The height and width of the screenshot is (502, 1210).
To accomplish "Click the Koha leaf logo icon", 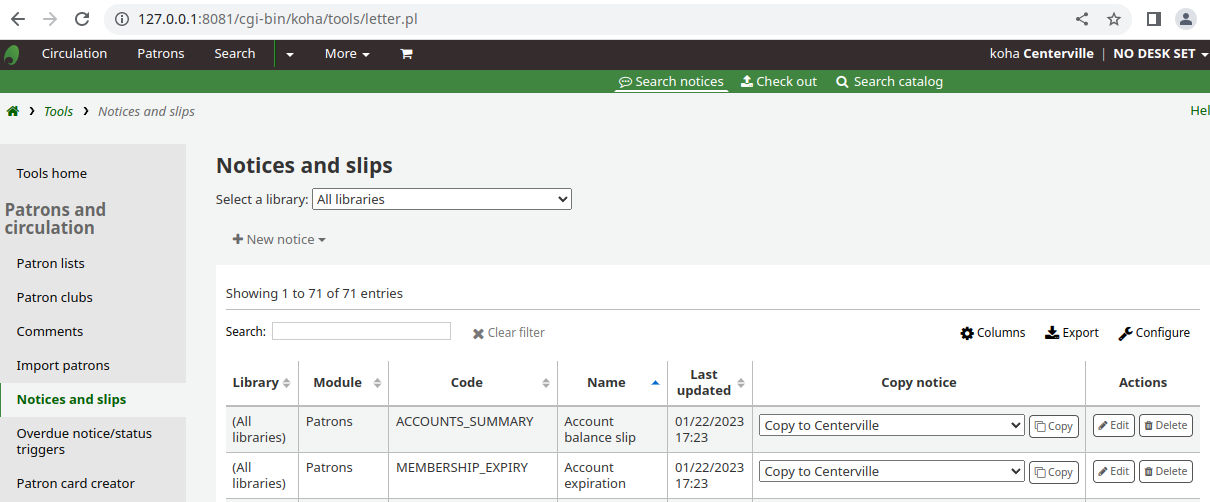I will [12, 54].
